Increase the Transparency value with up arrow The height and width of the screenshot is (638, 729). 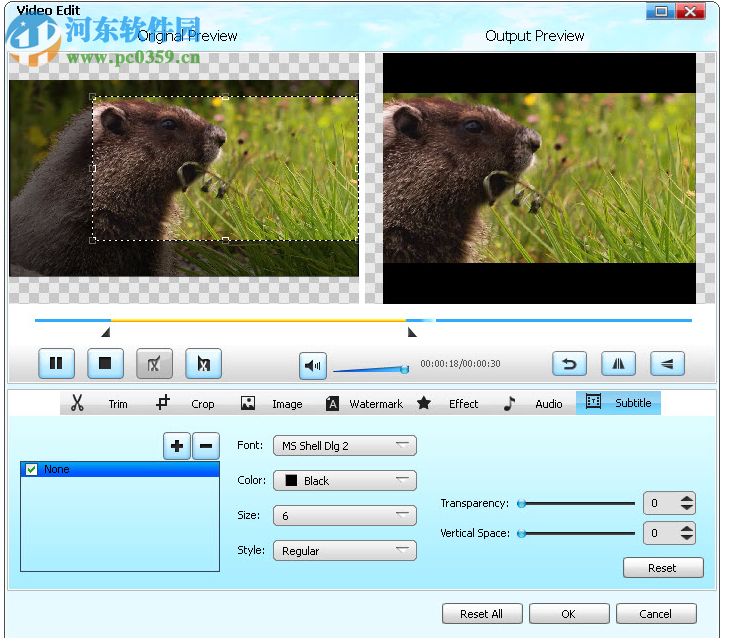[x=687, y=498]
